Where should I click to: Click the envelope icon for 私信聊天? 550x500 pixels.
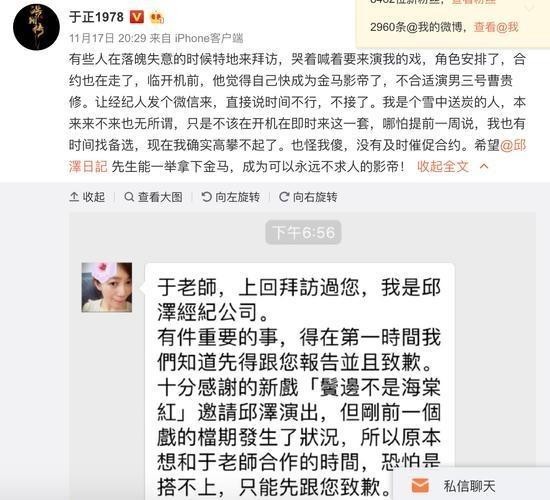420,486
